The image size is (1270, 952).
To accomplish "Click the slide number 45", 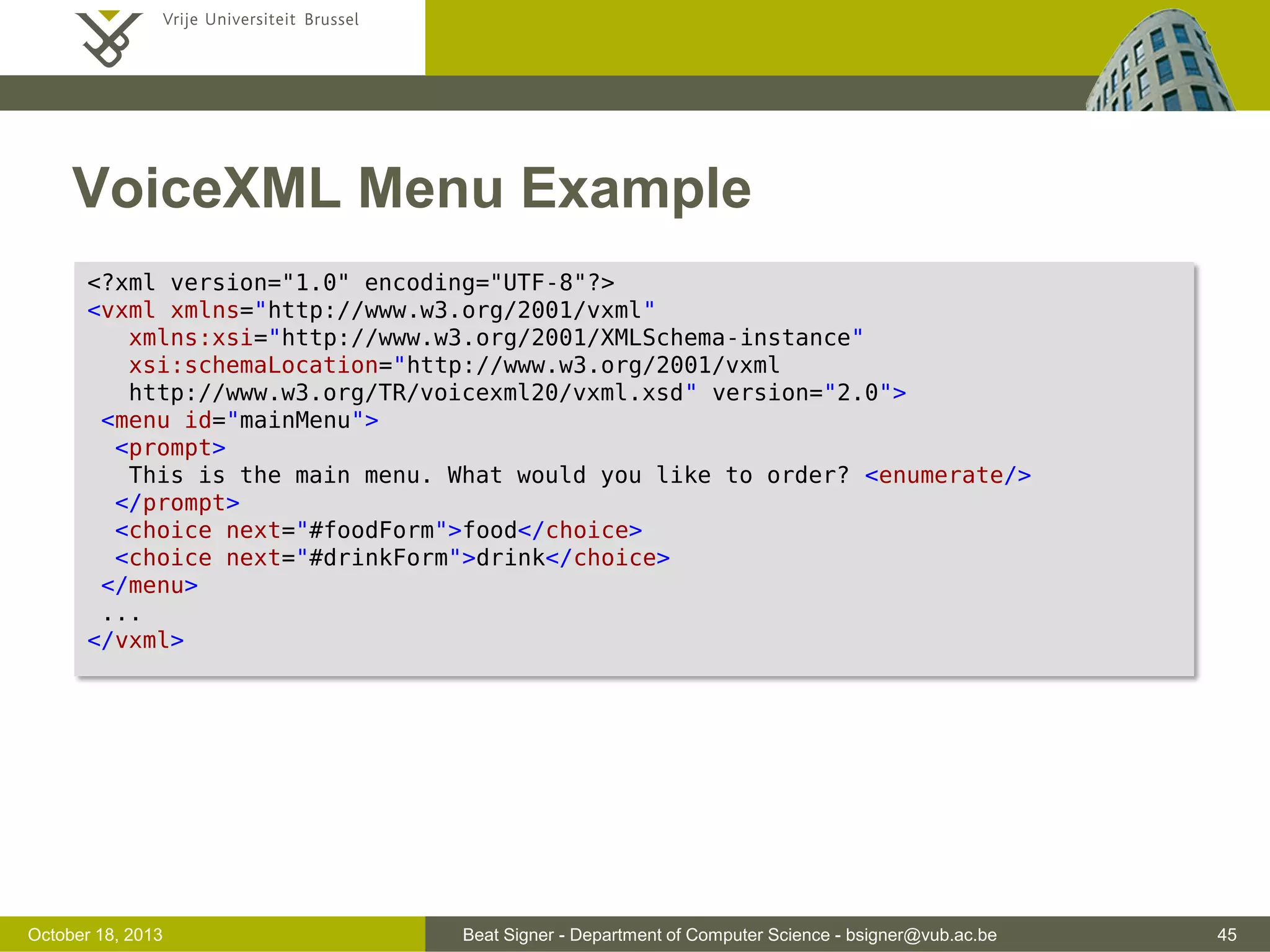I will pyautogui.click(x=1227, y=935).
